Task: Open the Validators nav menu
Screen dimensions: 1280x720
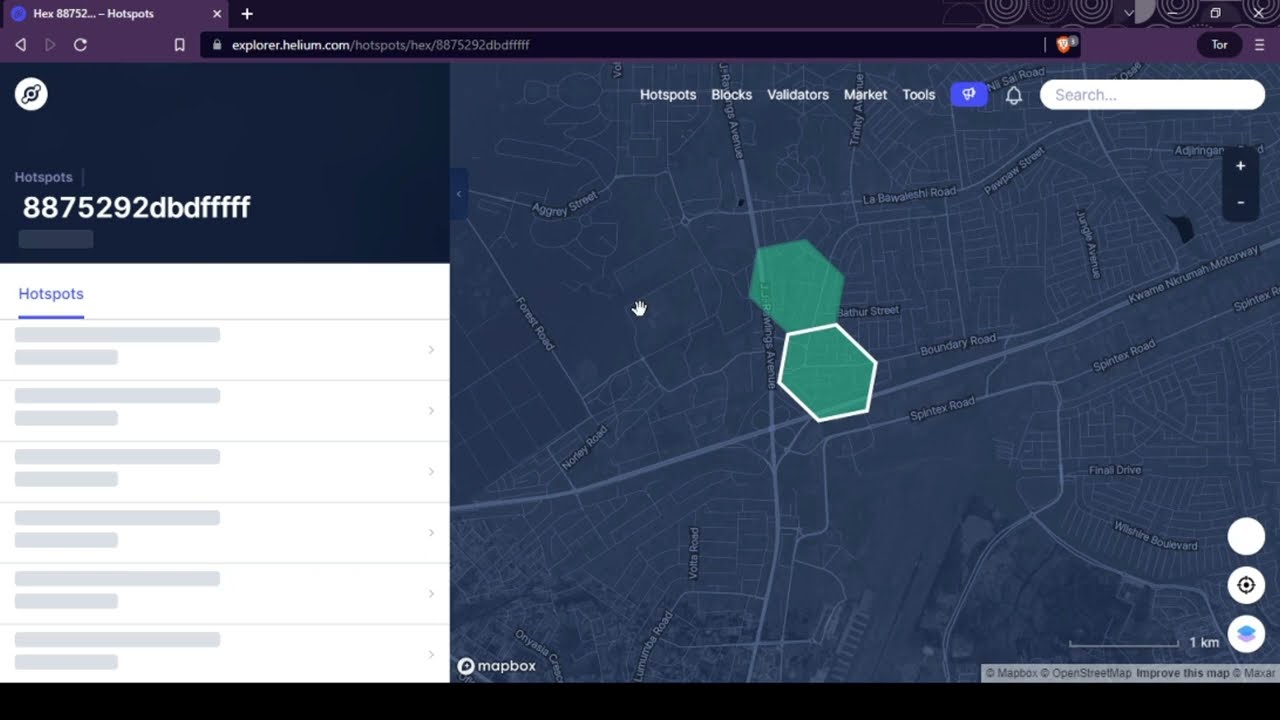Action: tap(798, 95)
